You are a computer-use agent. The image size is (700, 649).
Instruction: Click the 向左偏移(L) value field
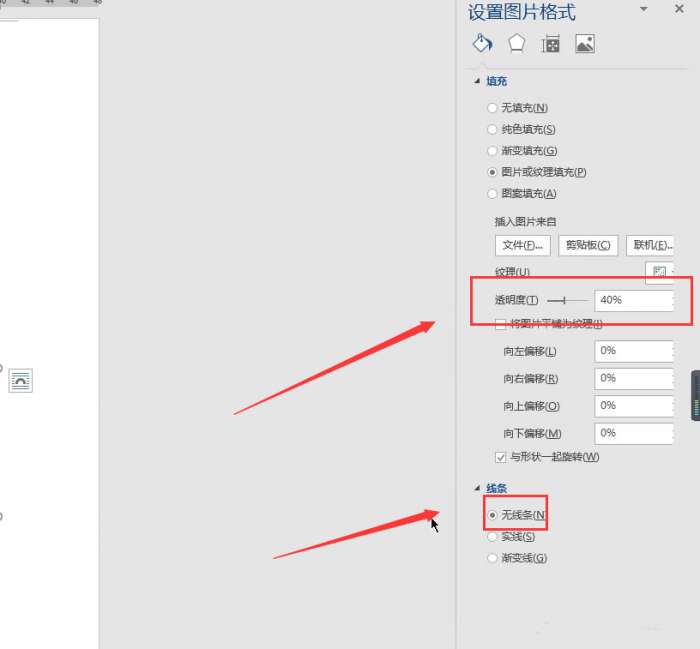633,351
